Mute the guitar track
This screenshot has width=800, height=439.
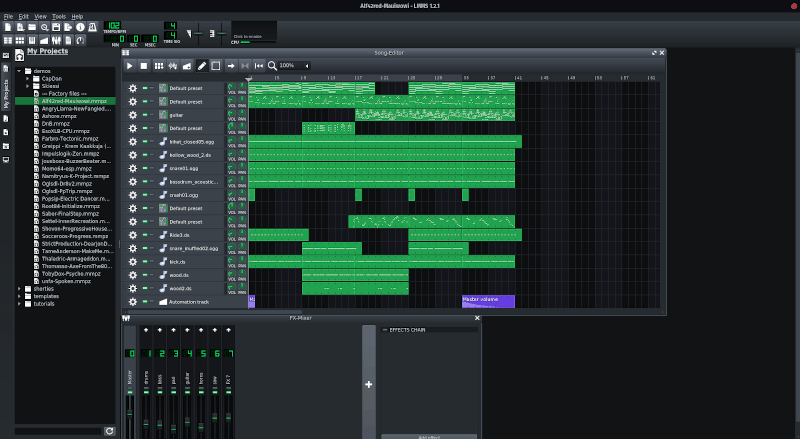pyautogui.click(x=145, y=114)
